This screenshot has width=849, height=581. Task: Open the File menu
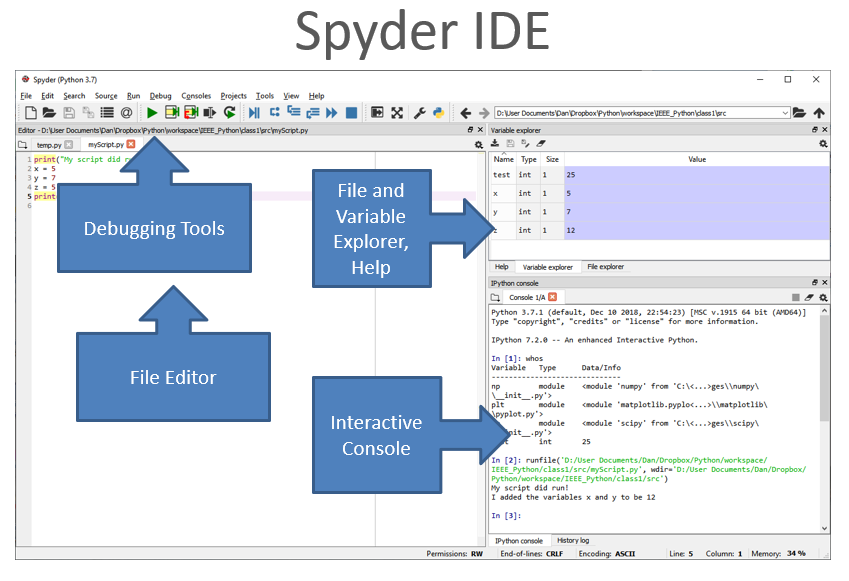pyautogui.click(x=26, y=96)
